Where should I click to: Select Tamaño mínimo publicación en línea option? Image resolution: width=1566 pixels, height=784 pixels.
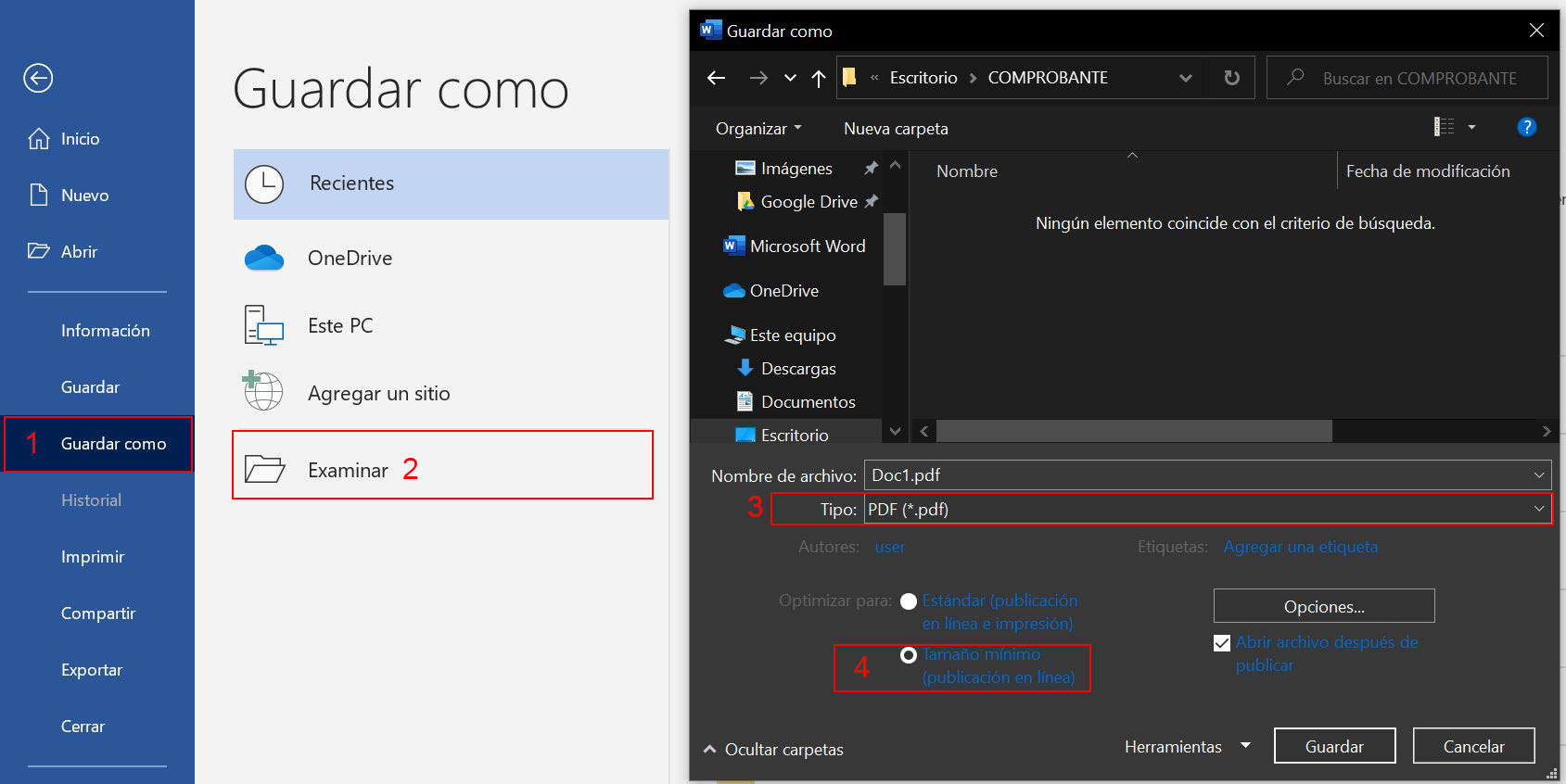pyautogui.click(x=909, y=655)
